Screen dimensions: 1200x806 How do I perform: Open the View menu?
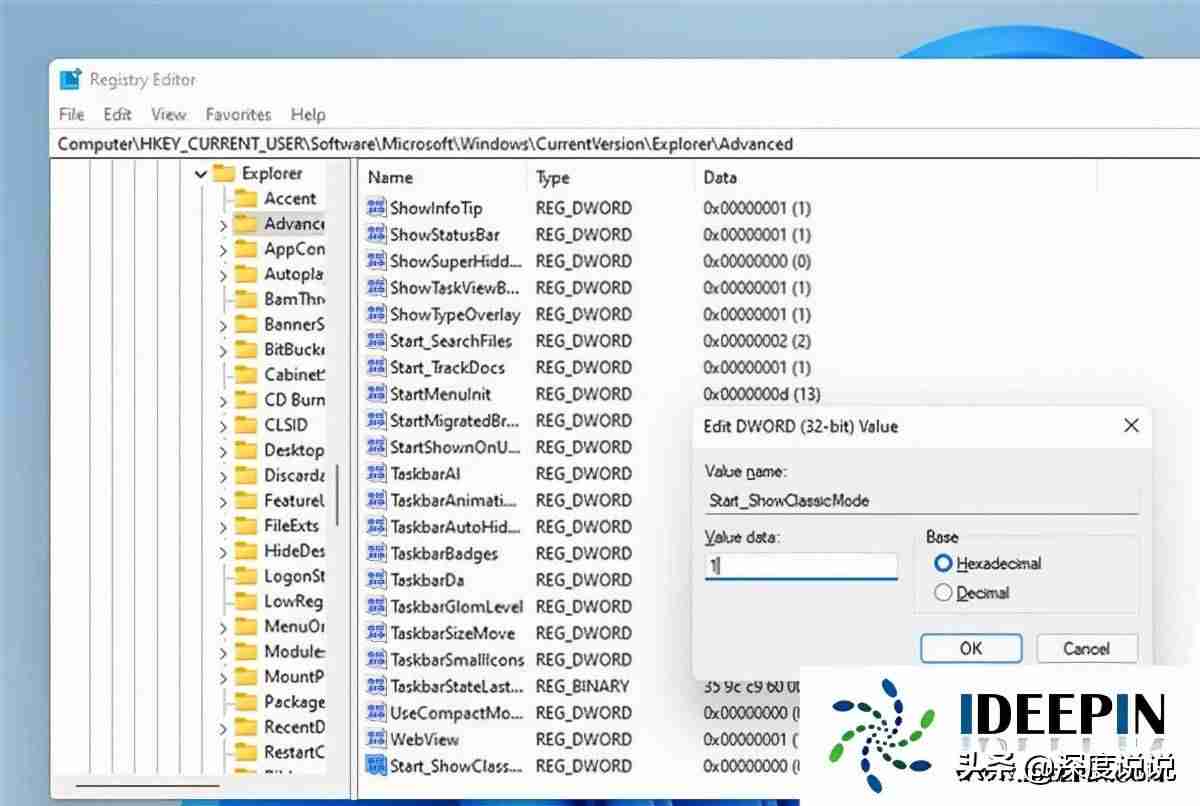click(x=169, y=114)
